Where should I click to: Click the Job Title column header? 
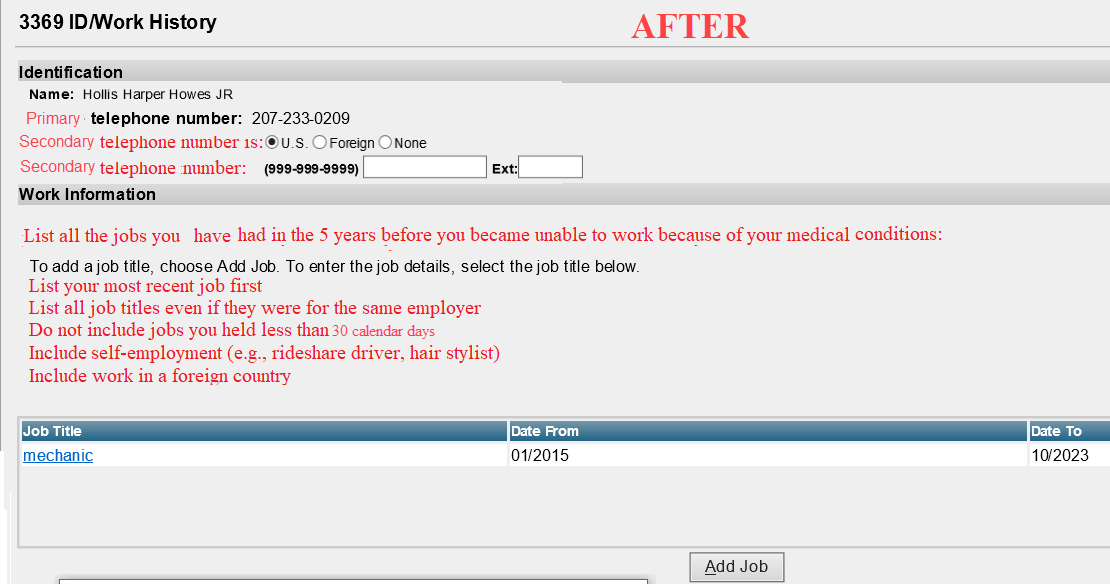pos(263,431)
